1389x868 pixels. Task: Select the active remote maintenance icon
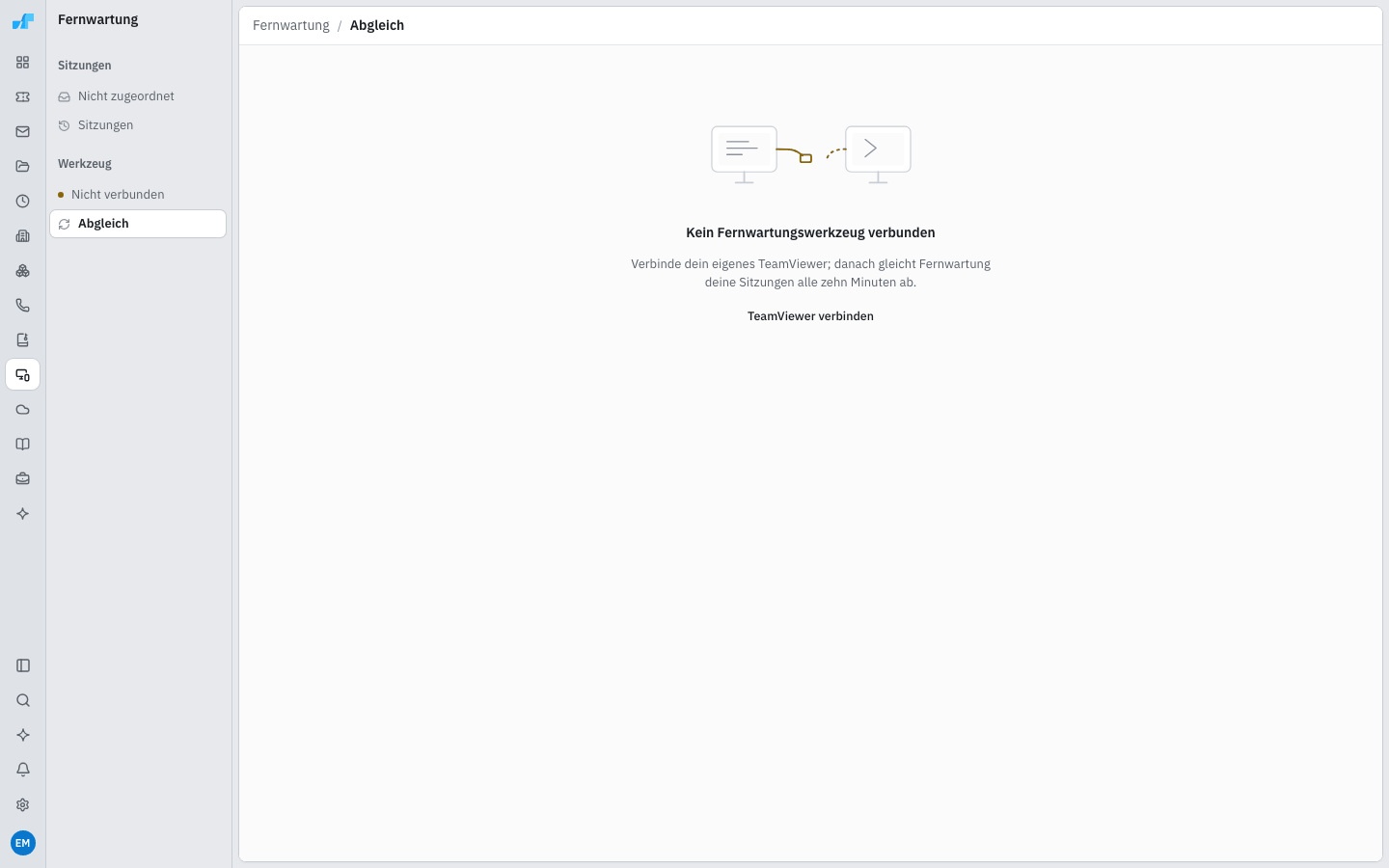click(22, 375)
